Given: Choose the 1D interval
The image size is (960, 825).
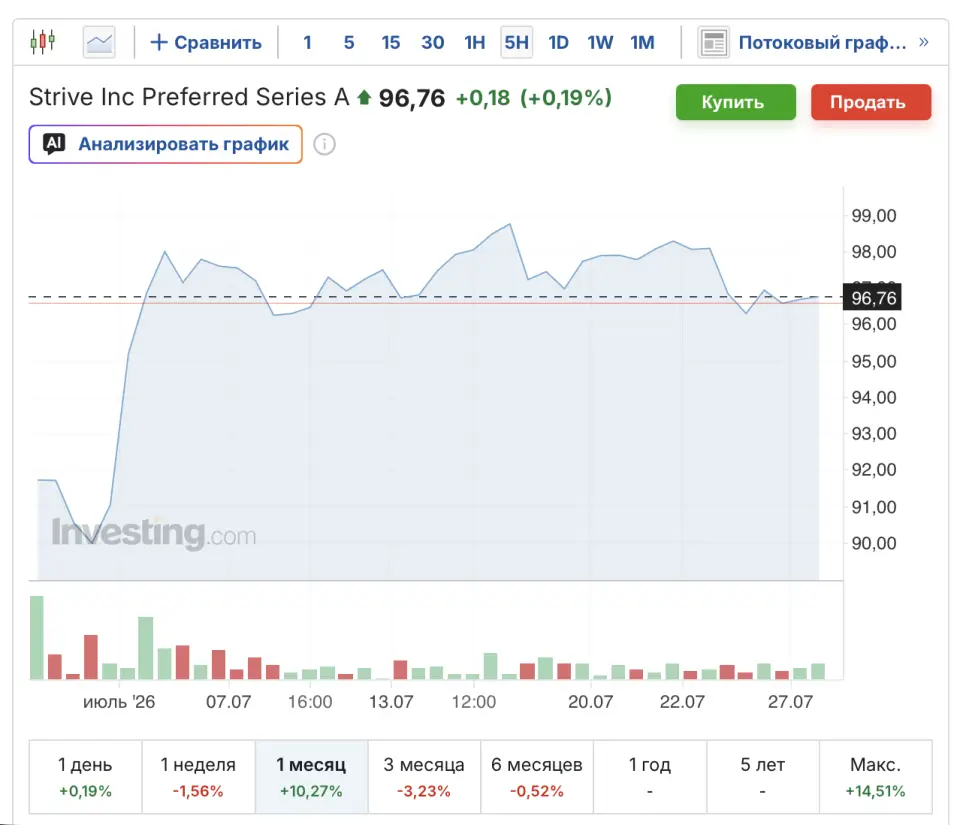Looking at the screenshot, I should [558, 42].
